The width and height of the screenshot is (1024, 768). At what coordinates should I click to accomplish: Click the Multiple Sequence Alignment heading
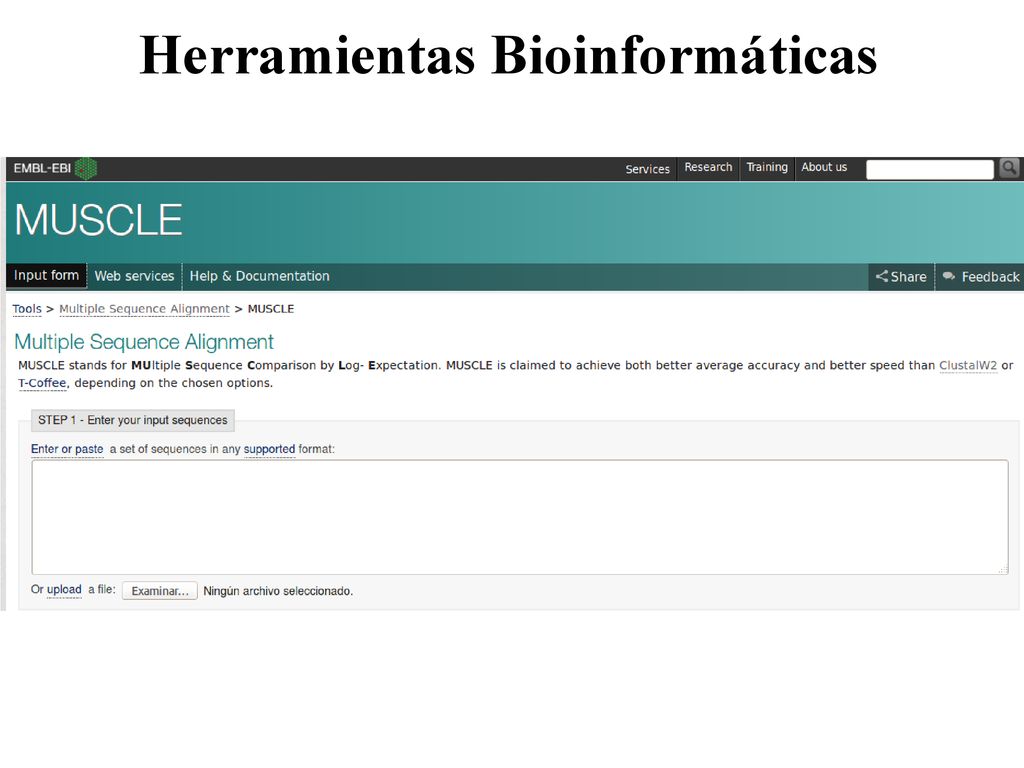click(x=144, y=342)
